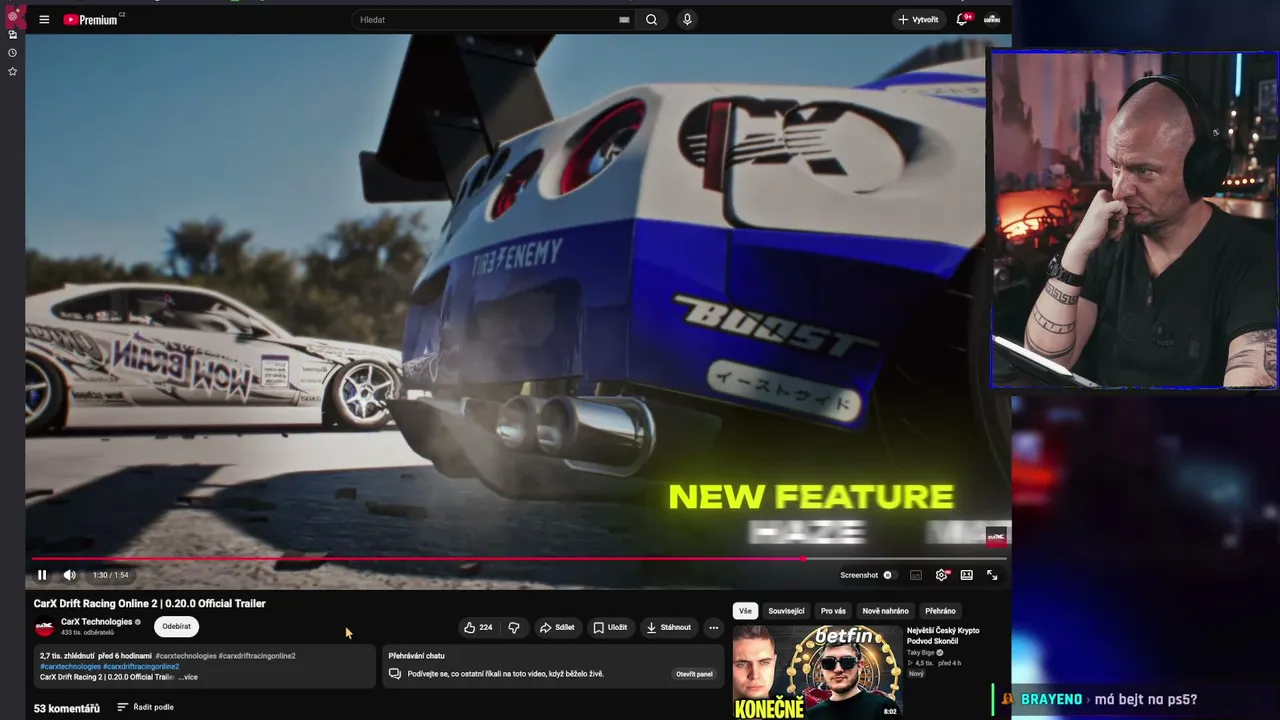Download the video with Stáhnout
The height and width of the screenshot is (720, 1280).
(669, 628)
